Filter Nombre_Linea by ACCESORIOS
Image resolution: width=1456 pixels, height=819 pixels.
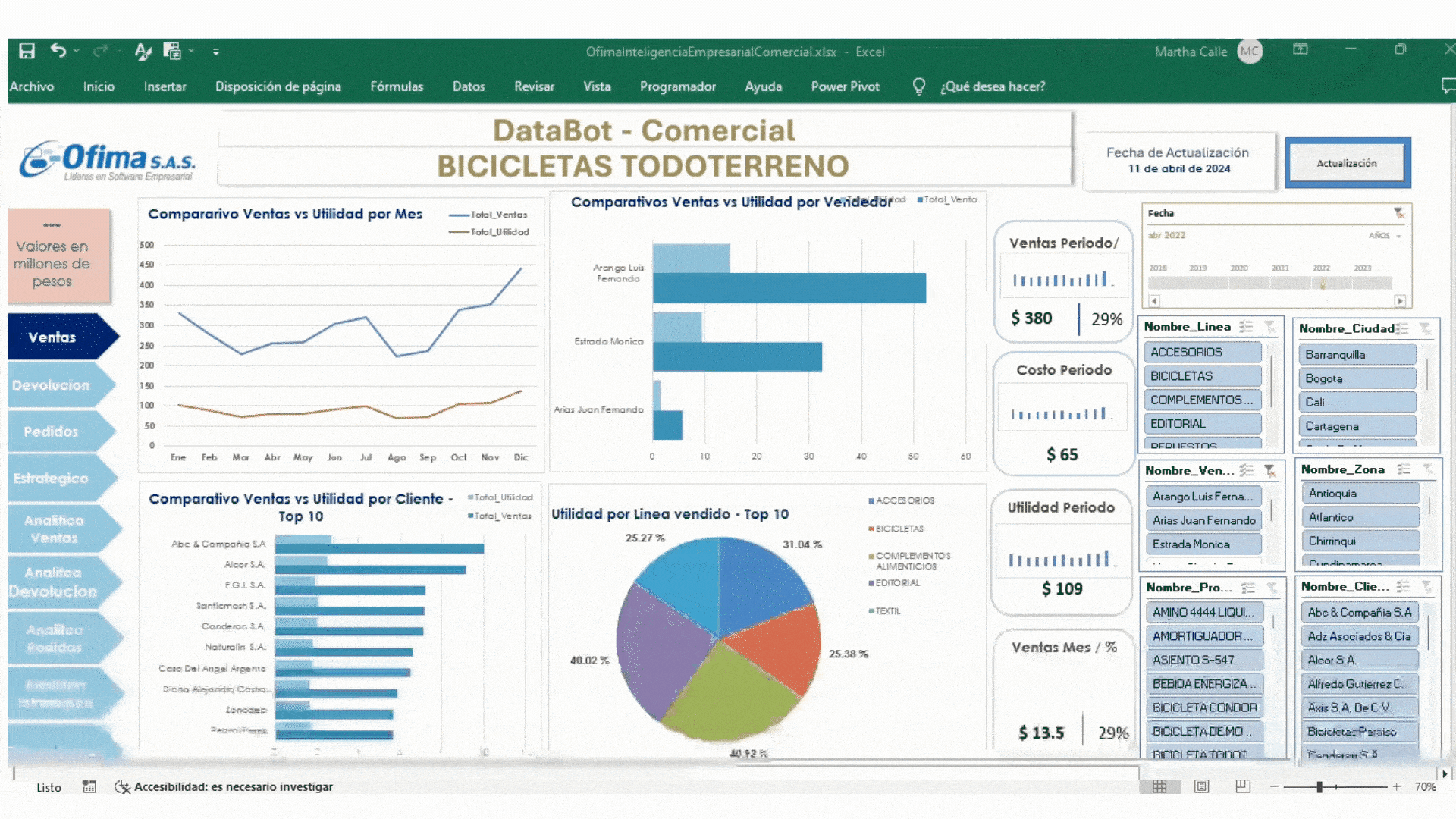click(1203, 352)
